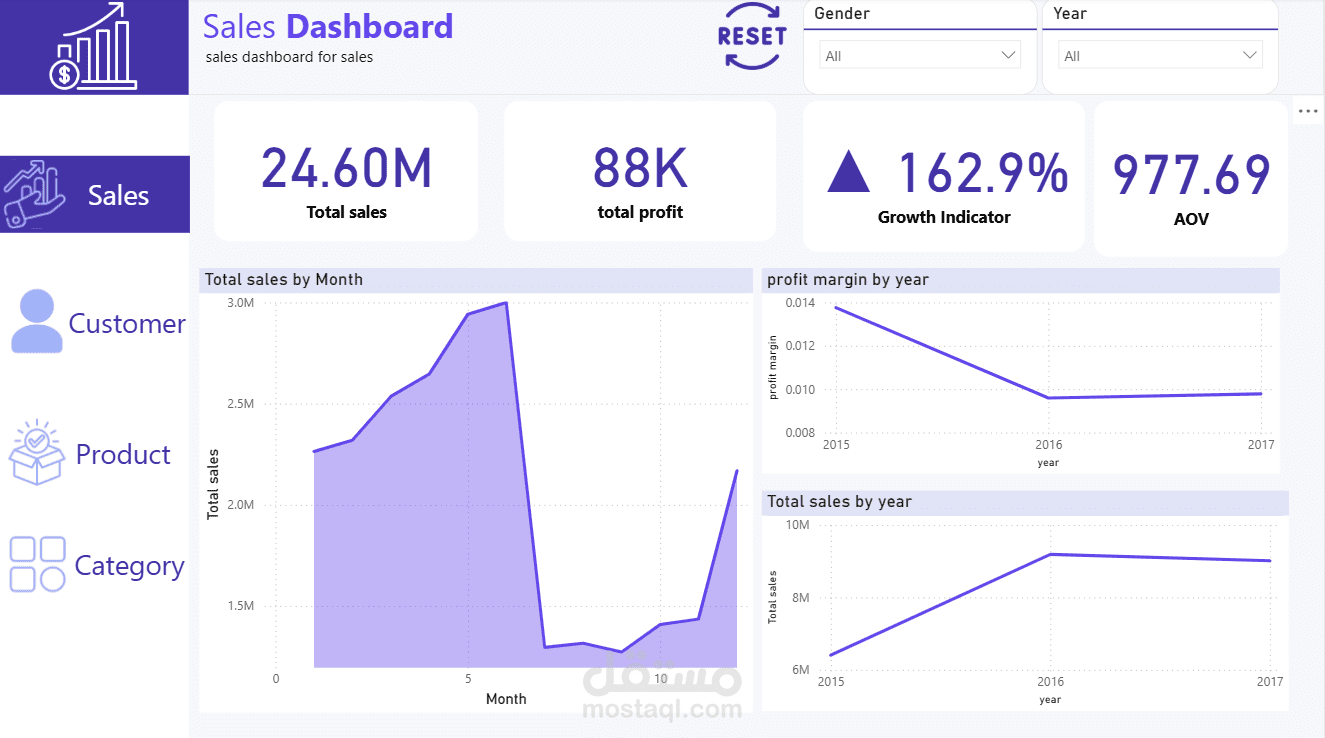Click 1.5M on monthly sales axis
Screen dimensions: 1325x738
pyautogui.click(x=241, y=606)
